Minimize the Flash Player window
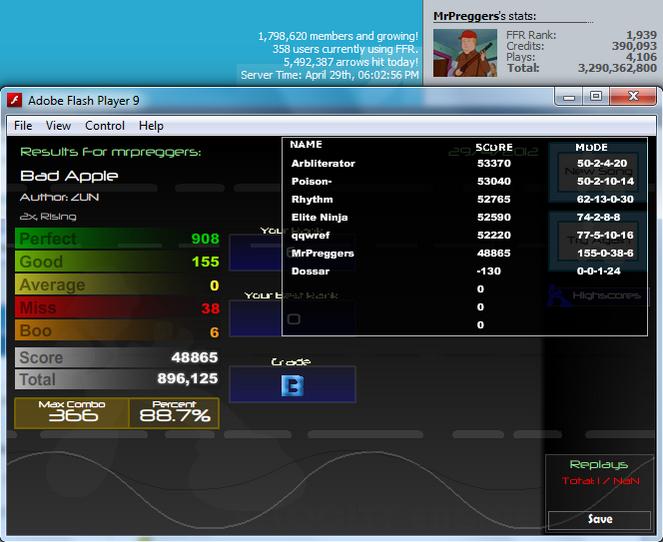The height and width of the screenshot is (542, 663). tap(569, 96)
